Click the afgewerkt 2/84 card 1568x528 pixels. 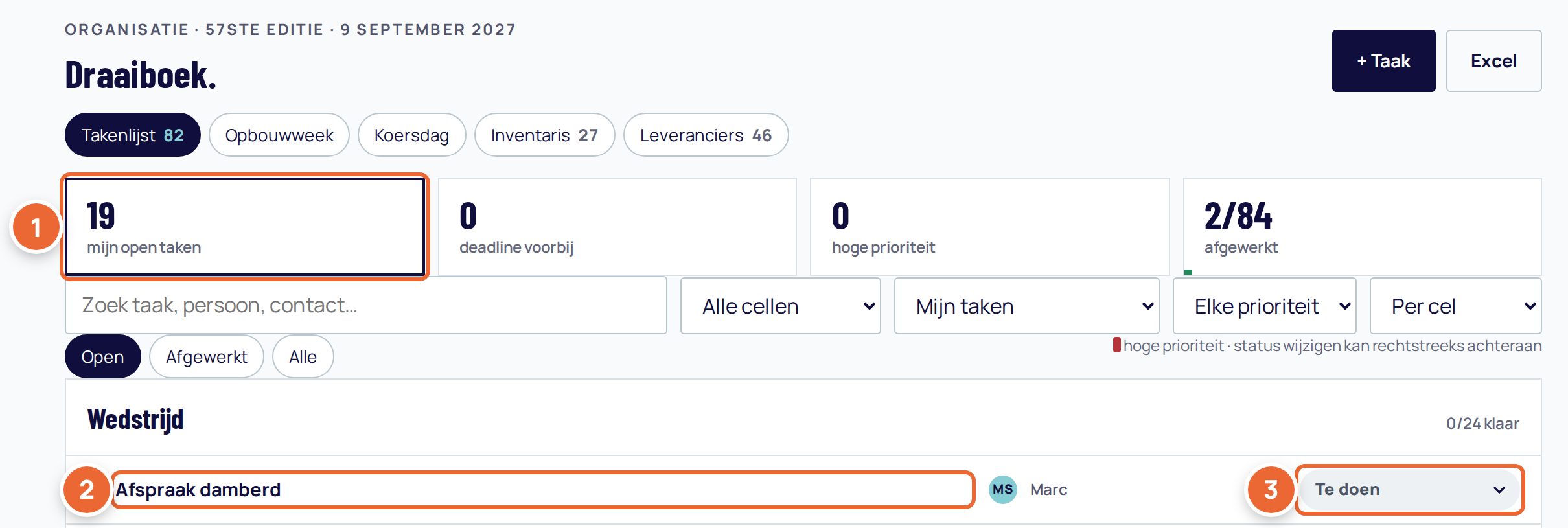(1363, 227)
